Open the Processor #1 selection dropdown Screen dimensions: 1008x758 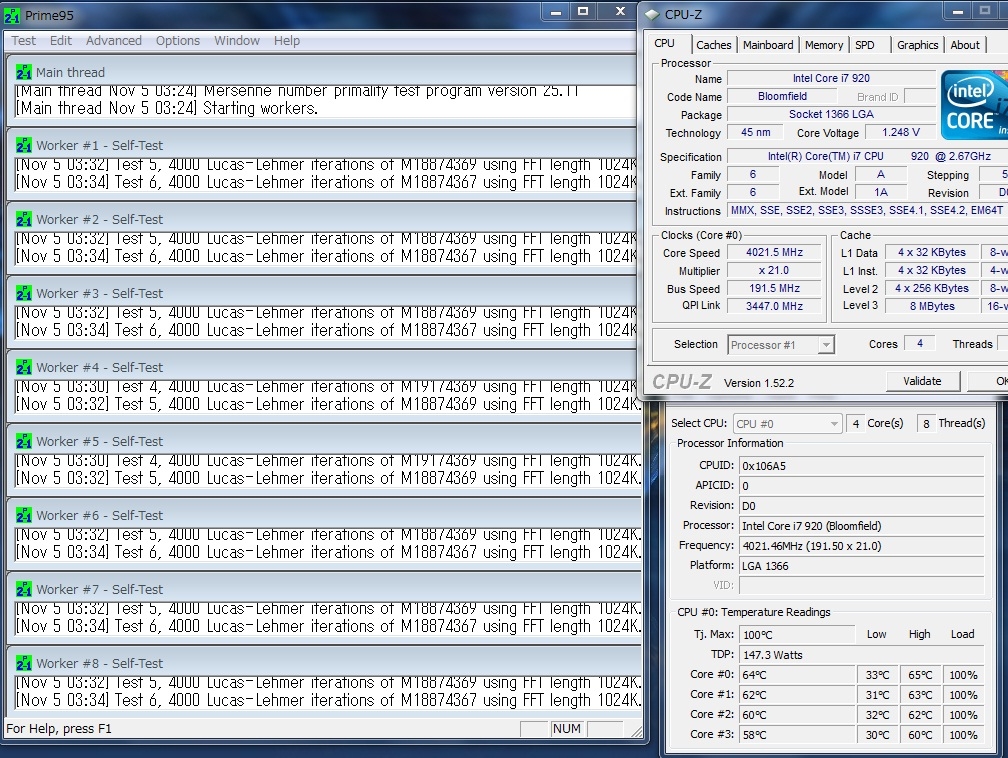pyautogui.click(x=781, y=345)
